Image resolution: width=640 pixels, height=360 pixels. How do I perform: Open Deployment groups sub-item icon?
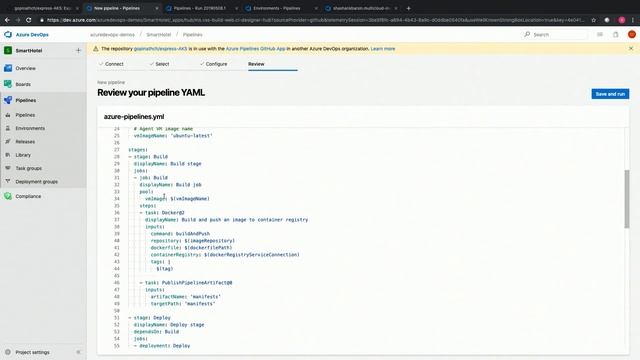coord(8,182)
